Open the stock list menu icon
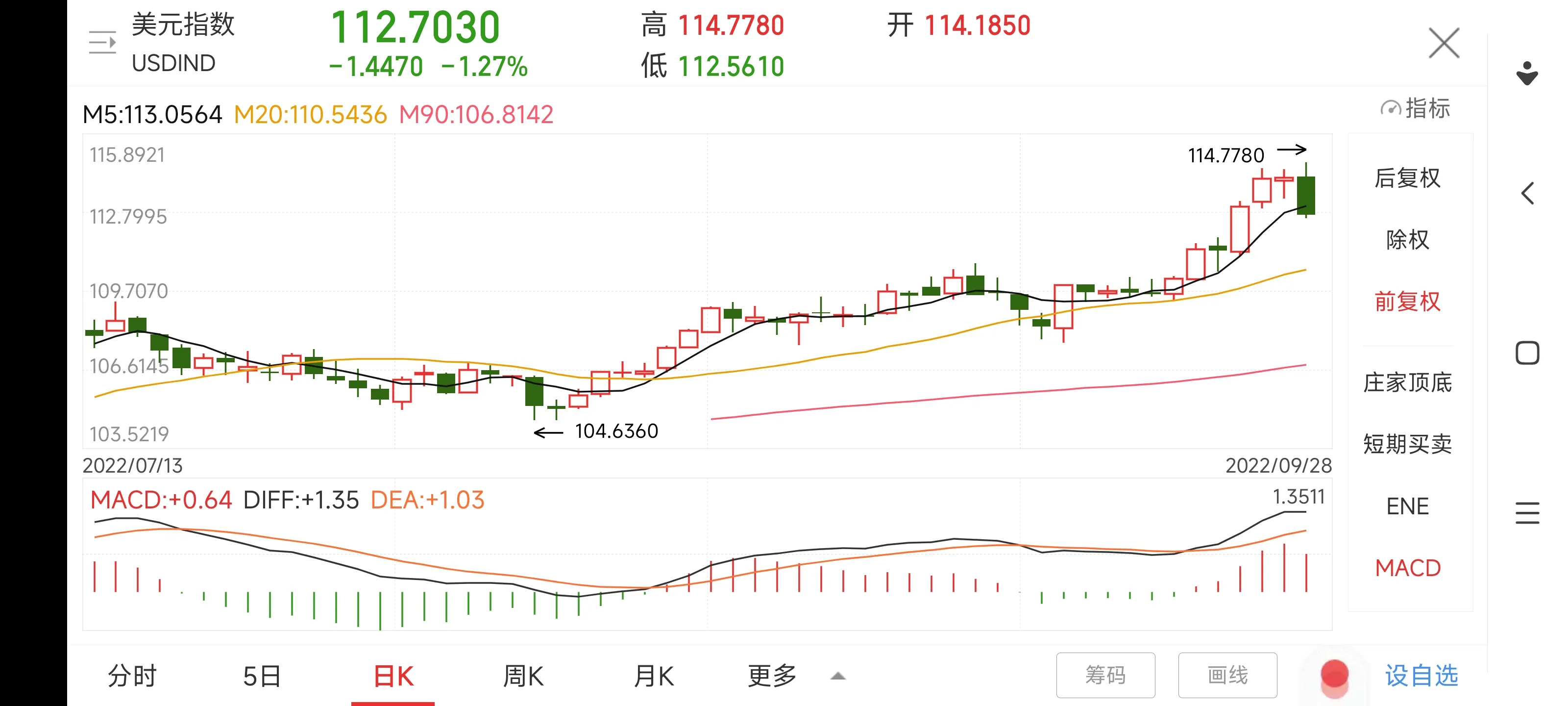The height and width of the screenshot is (706, 1568). 101,43
